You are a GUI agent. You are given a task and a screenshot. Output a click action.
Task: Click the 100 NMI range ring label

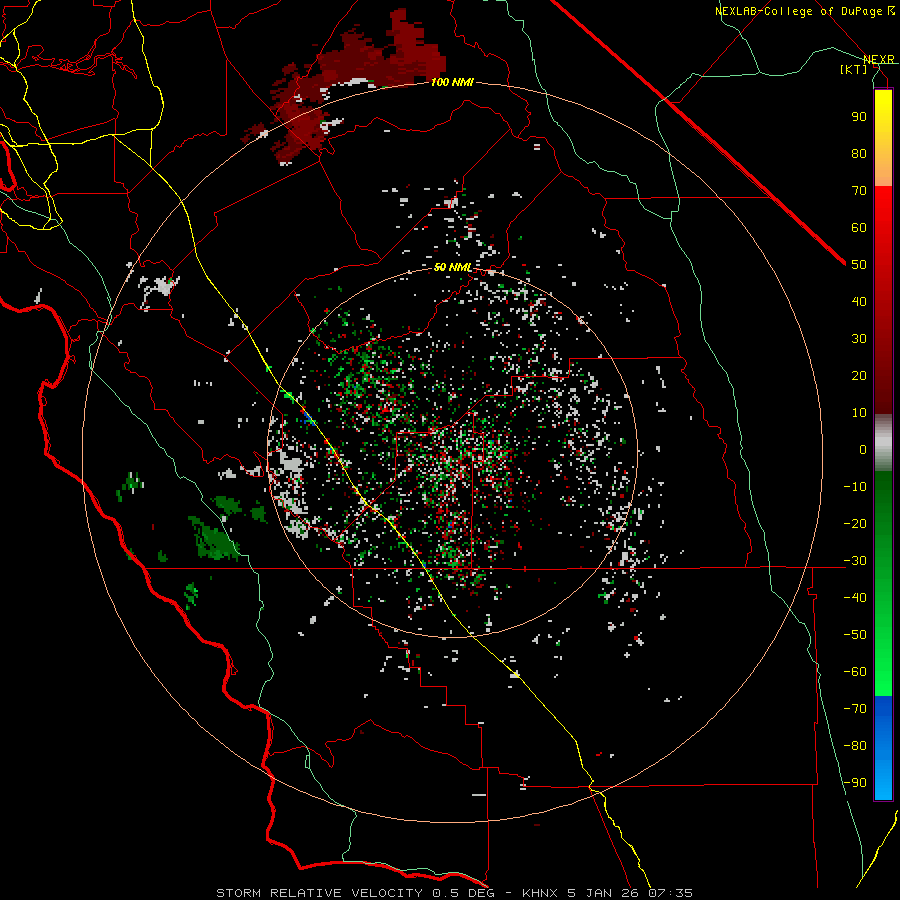point(452,83)
